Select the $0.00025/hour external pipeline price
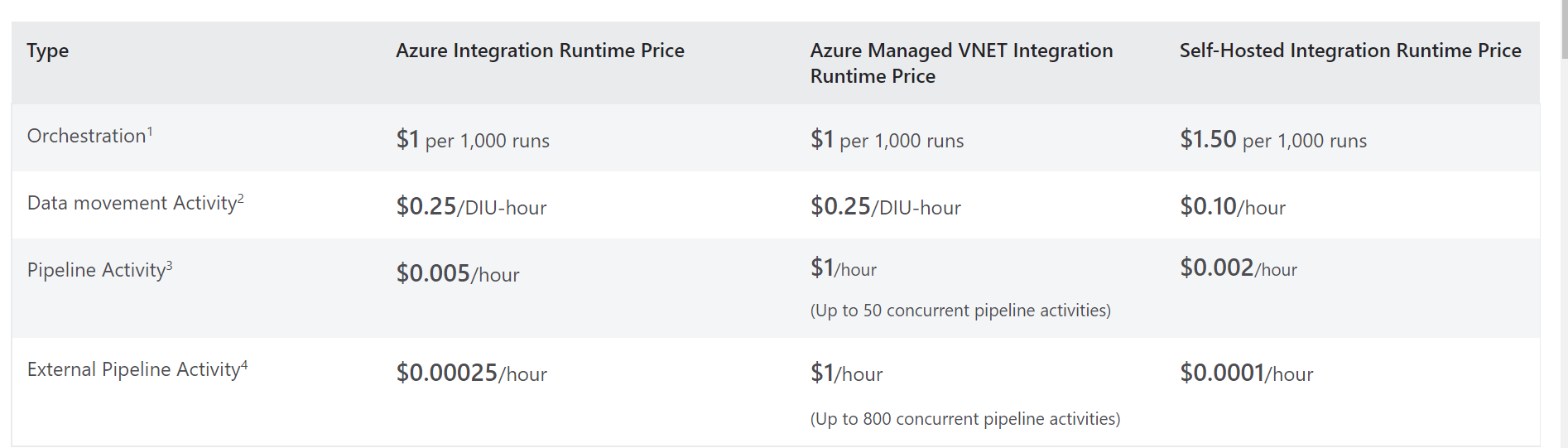Image resolution: width=1568 pixels, height=448 pixels. tap(471, 373)
